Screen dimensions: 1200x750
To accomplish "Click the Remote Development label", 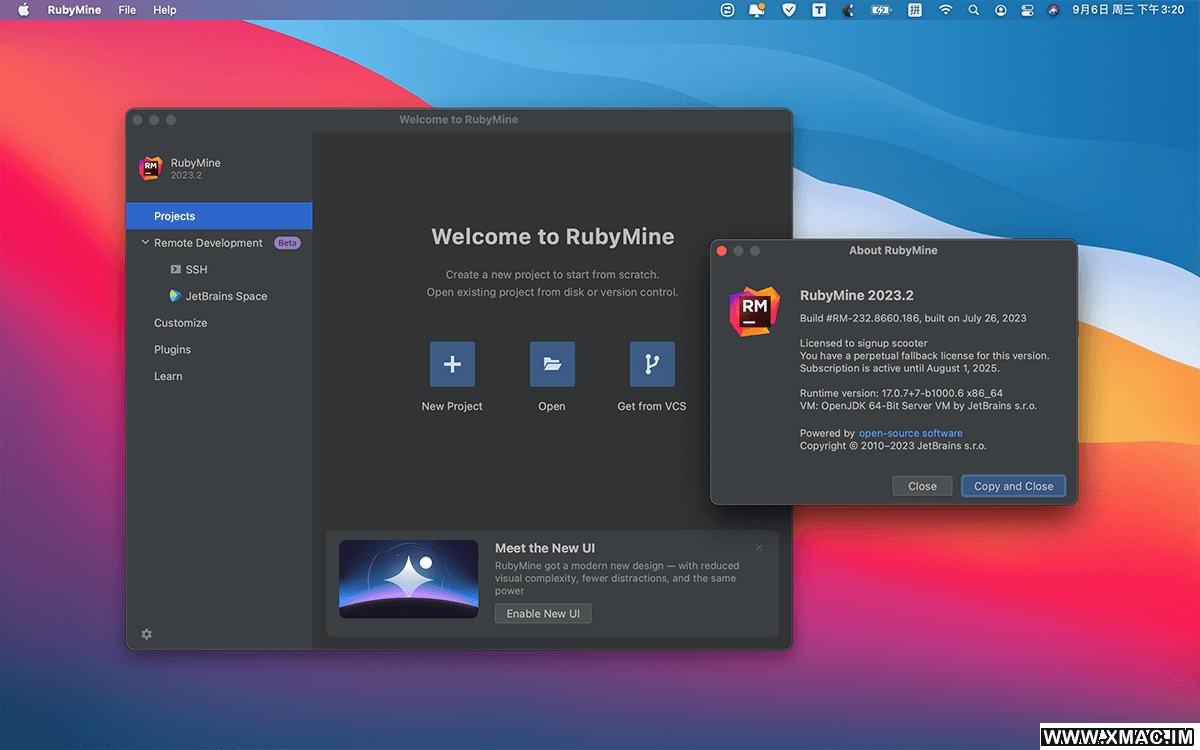I will (x=208, y=243).
